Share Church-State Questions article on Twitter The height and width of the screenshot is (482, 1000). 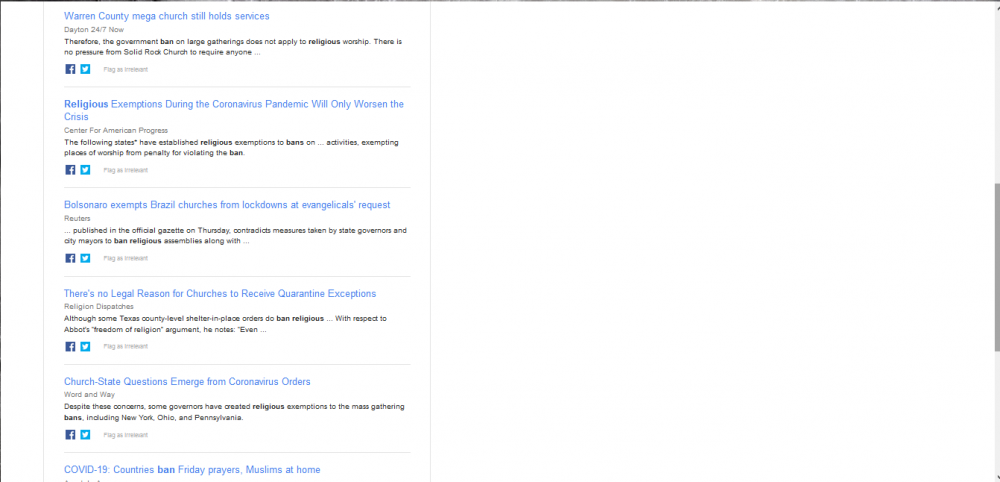[x=85, y=435]
